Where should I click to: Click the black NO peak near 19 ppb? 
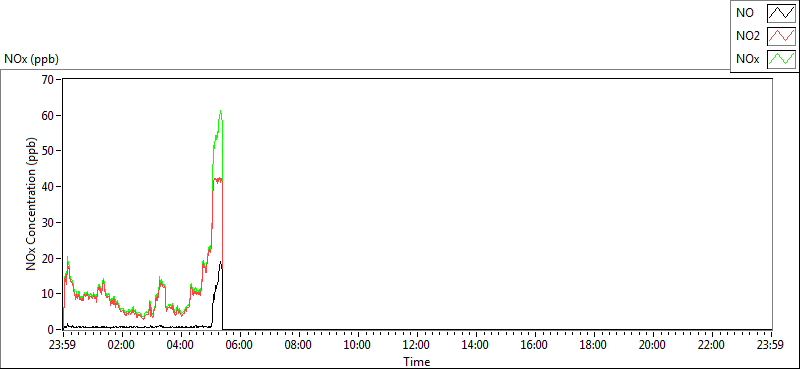220,262
